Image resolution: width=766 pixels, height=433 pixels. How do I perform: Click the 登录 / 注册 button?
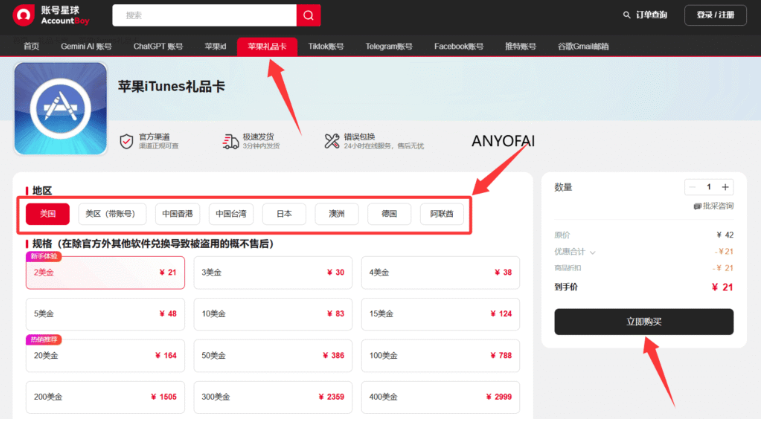[x=715, y=15]
